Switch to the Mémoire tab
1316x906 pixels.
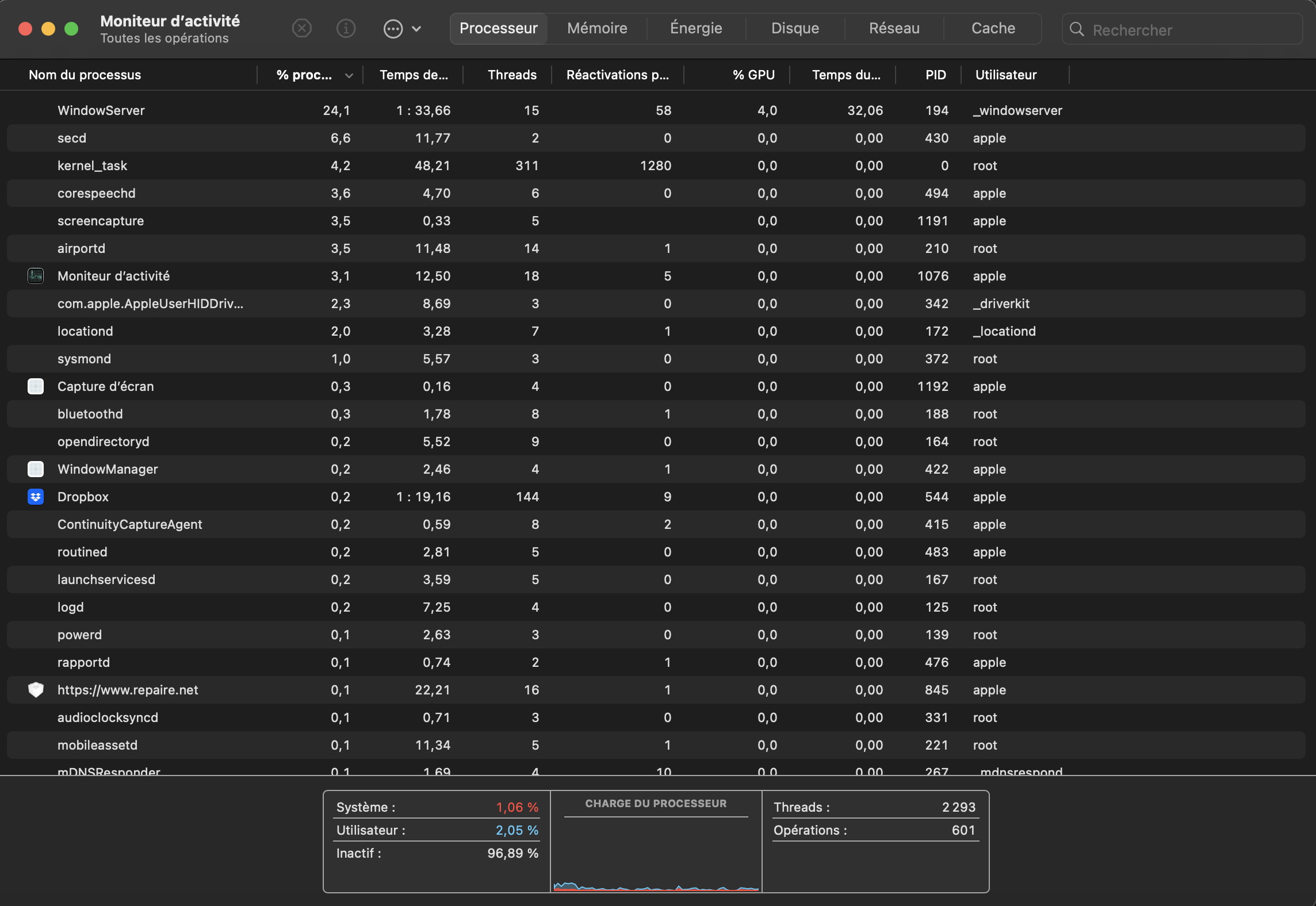point(597,28)
